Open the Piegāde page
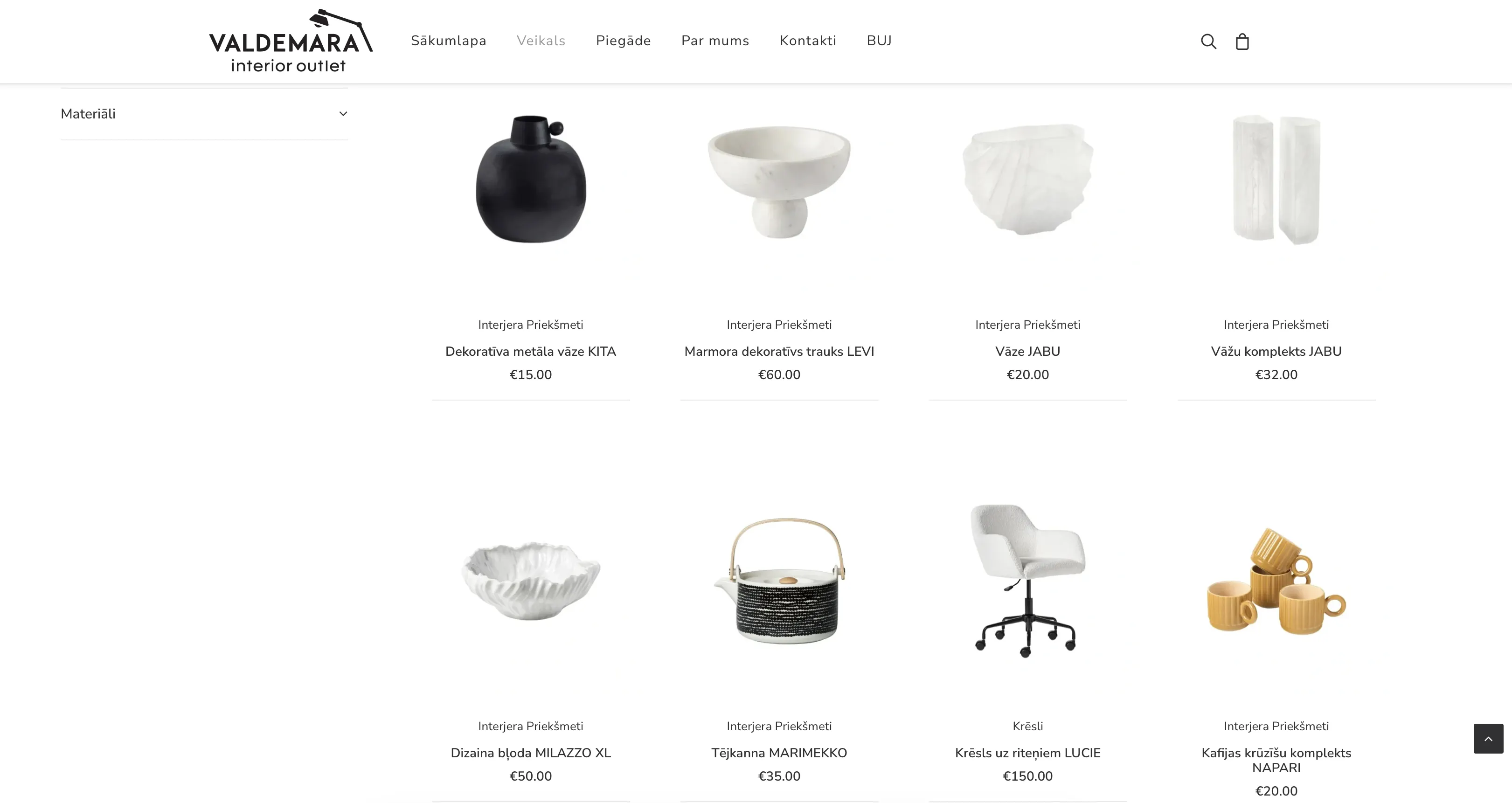1512x803 pixels. 623,41
